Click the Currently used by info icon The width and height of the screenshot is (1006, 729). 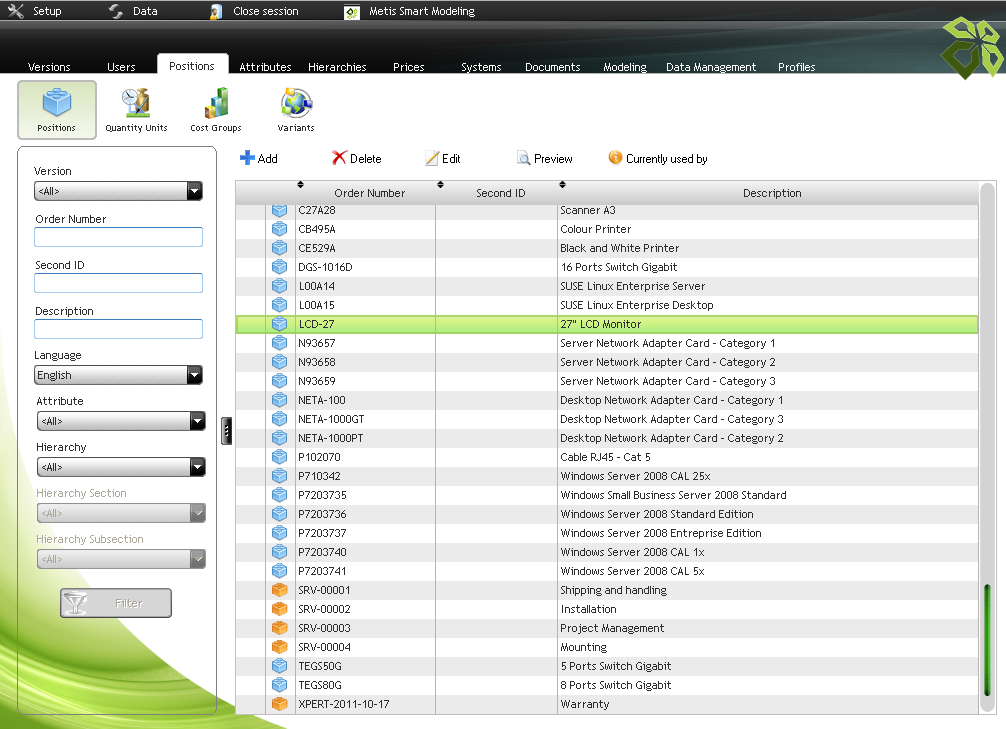click(x=615, y=158)
